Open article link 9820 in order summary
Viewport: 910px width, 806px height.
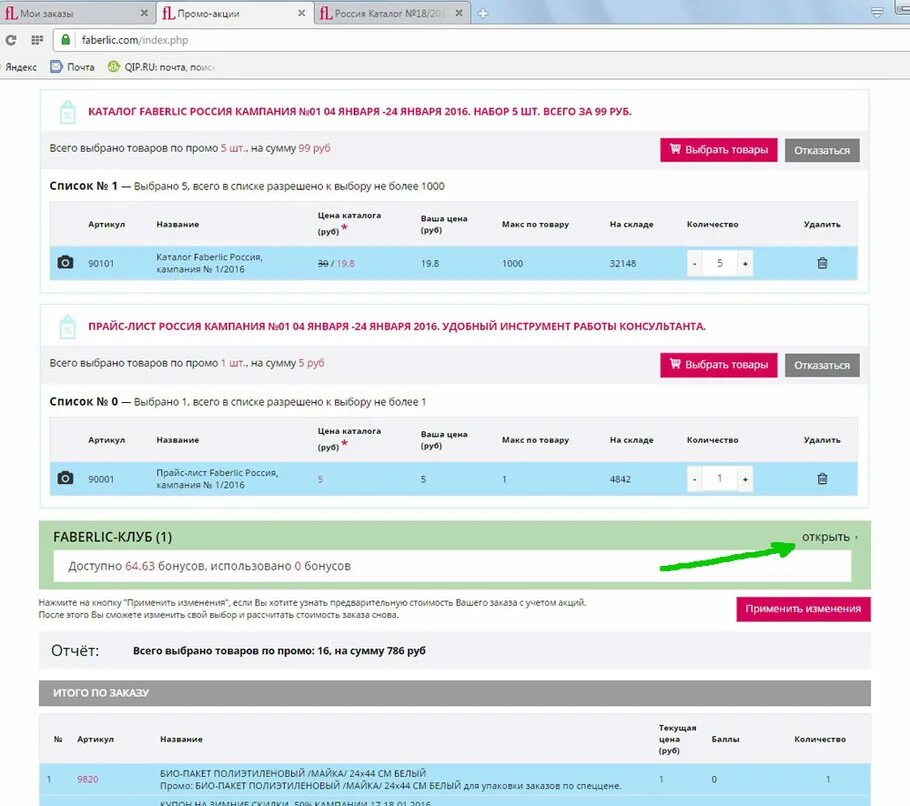pyautogui.click(x=88, y=779)
